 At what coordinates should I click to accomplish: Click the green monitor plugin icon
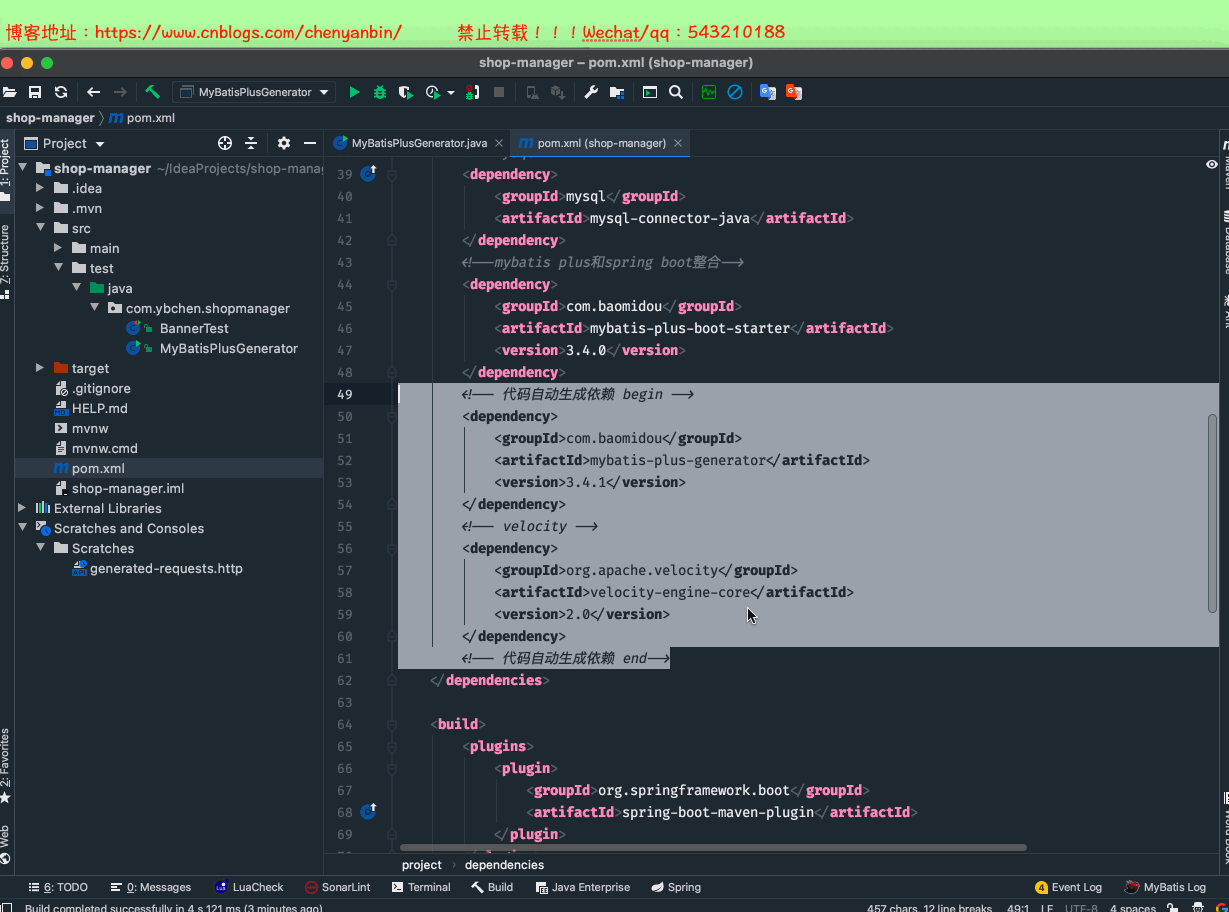[709, 92]
